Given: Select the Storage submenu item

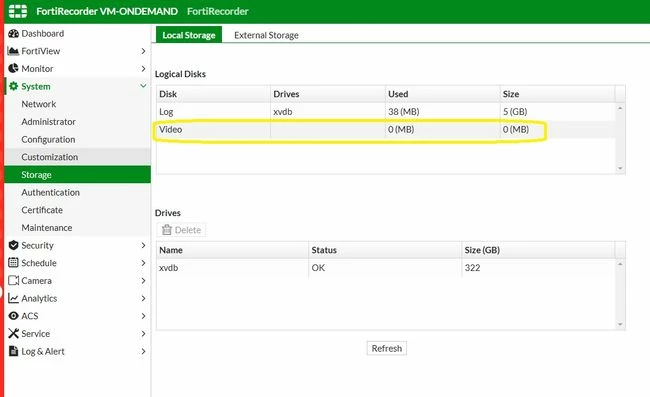Looking at the screenshot, I should [78, 174].
